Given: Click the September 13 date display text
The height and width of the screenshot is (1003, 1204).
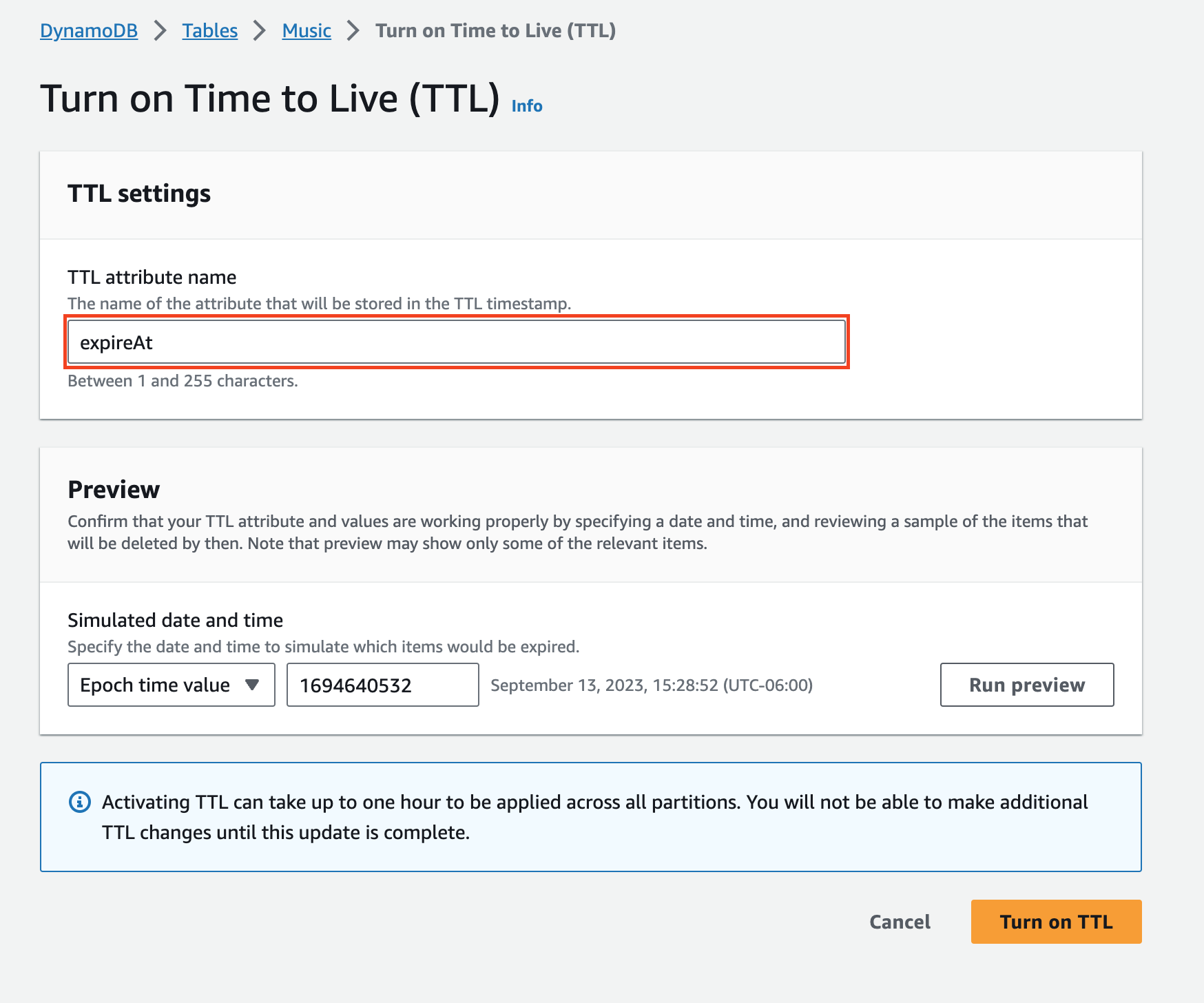Looking at the screenshot, I should point(652,684).
